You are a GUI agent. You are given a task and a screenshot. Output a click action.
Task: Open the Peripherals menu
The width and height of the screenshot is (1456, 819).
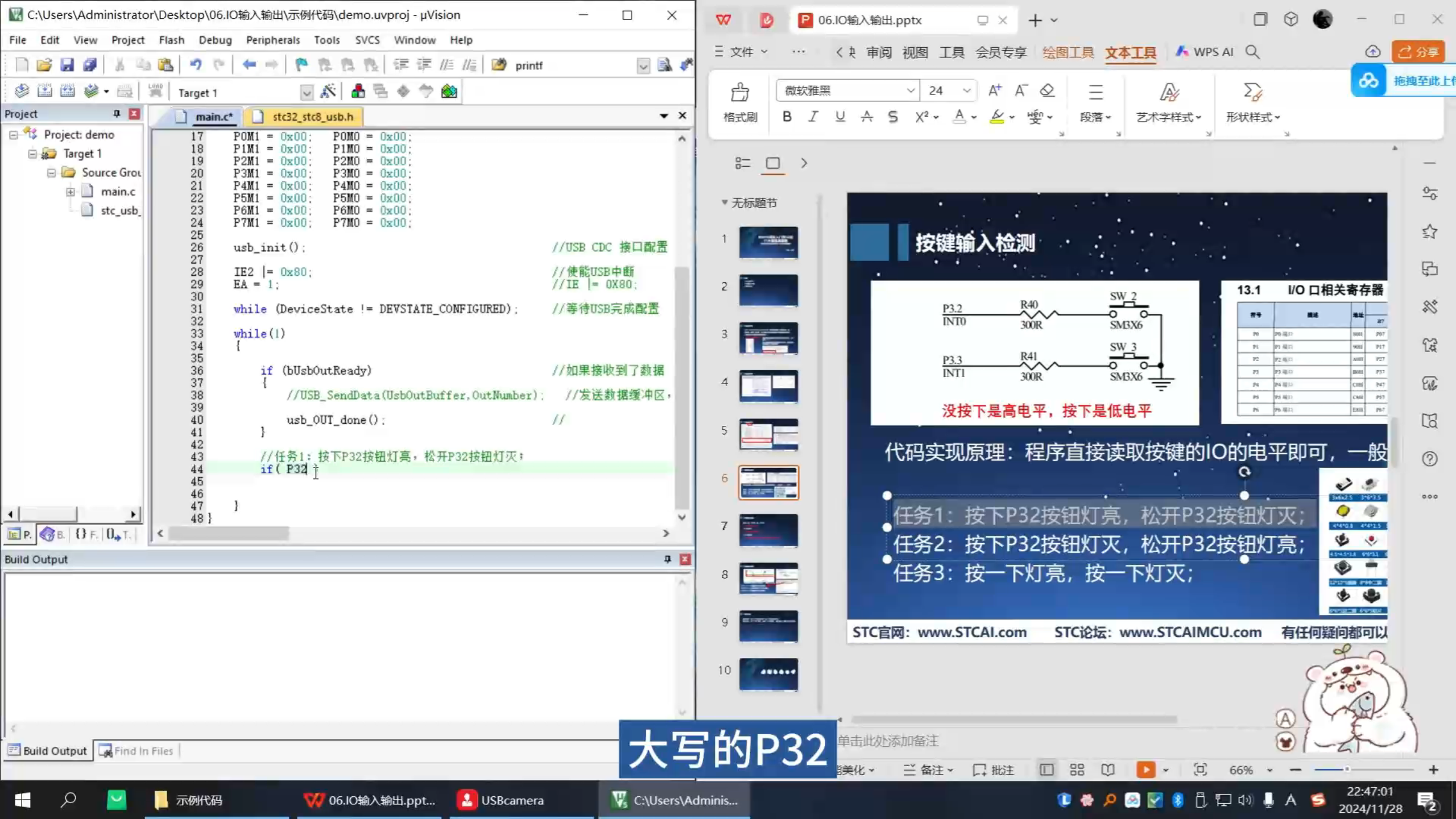[272, 40]
